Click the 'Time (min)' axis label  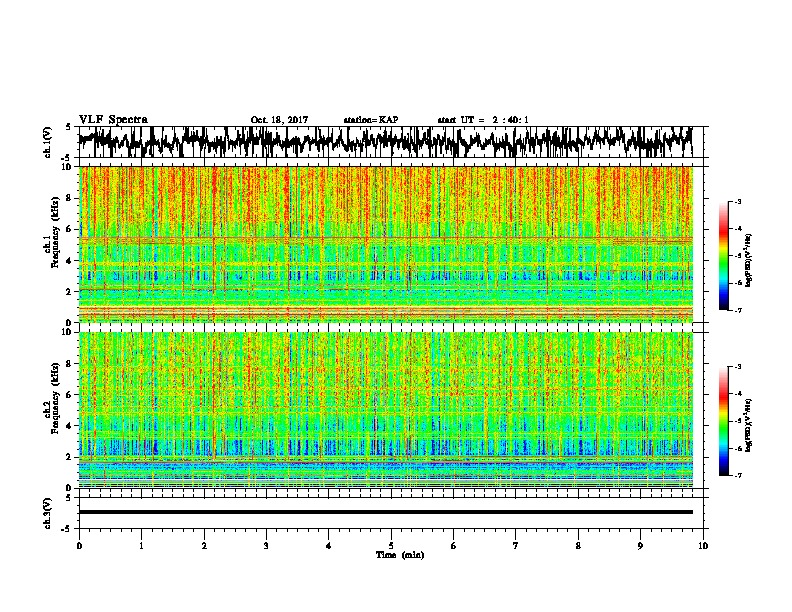[x=400, y=555]
